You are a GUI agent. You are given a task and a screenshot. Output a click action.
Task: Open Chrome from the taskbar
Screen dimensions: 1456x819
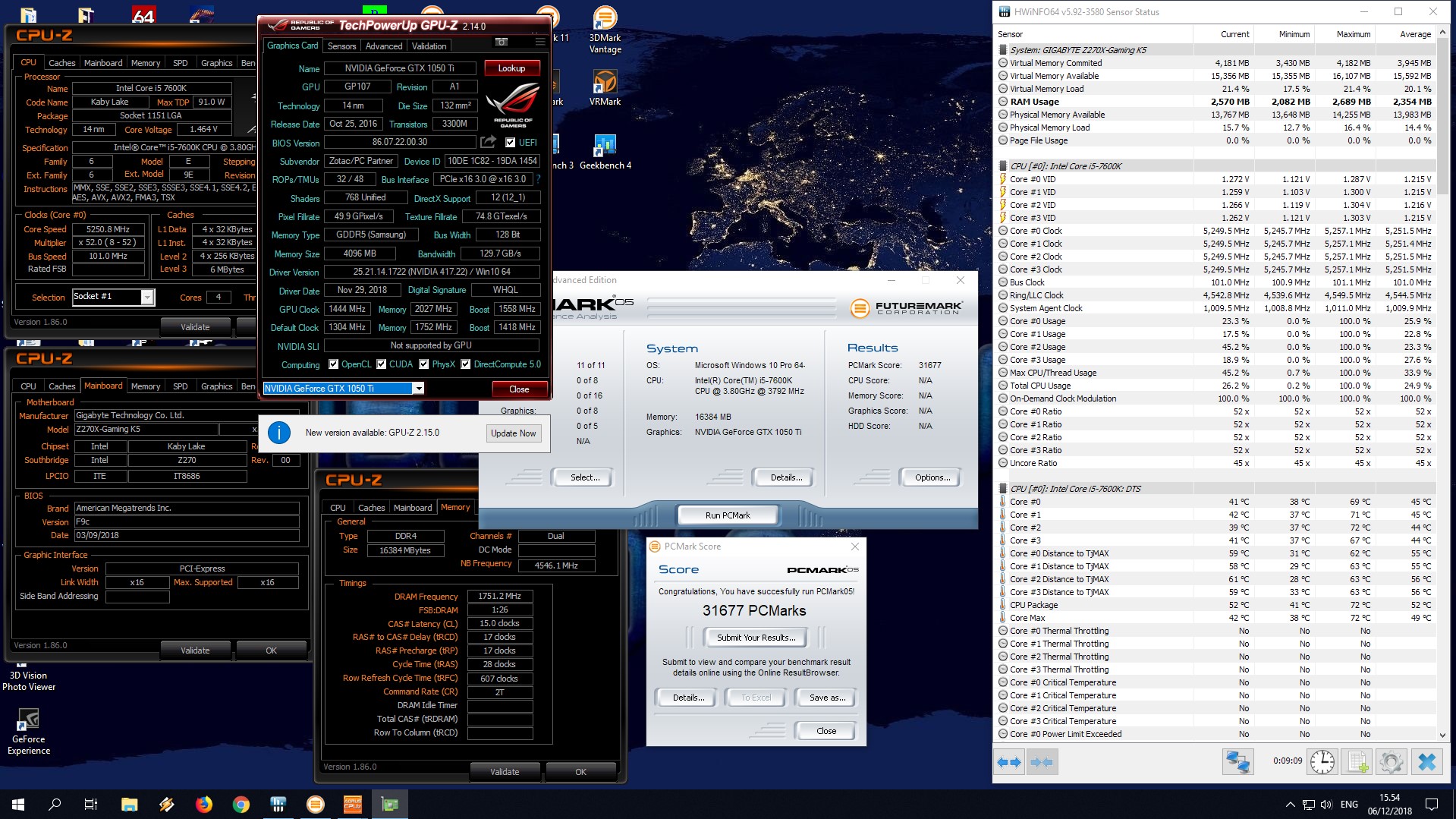pyautogui.click(x=241, y=804)
